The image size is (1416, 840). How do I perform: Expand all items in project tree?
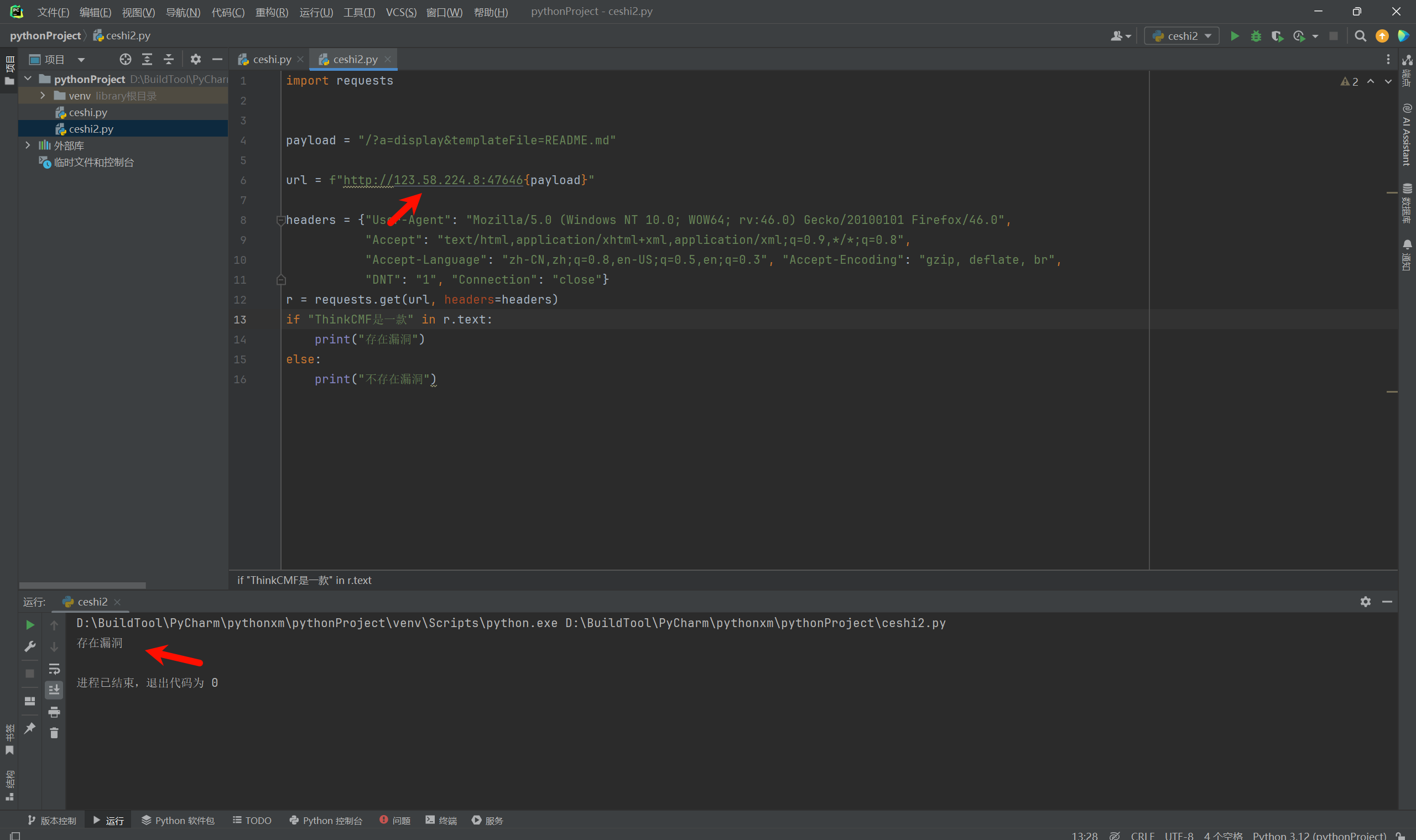click(x=147, y=59)
